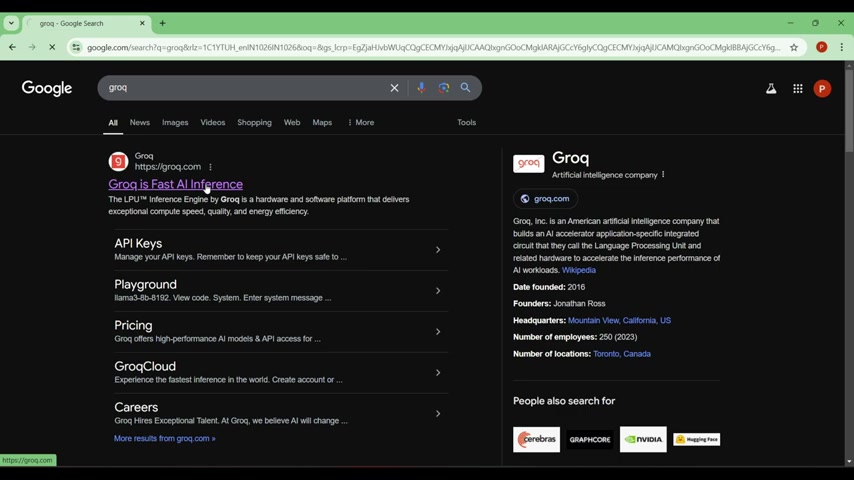Open Google apps grid
The width and height of the screenshot is (854, 480).
tap(798, 88)
